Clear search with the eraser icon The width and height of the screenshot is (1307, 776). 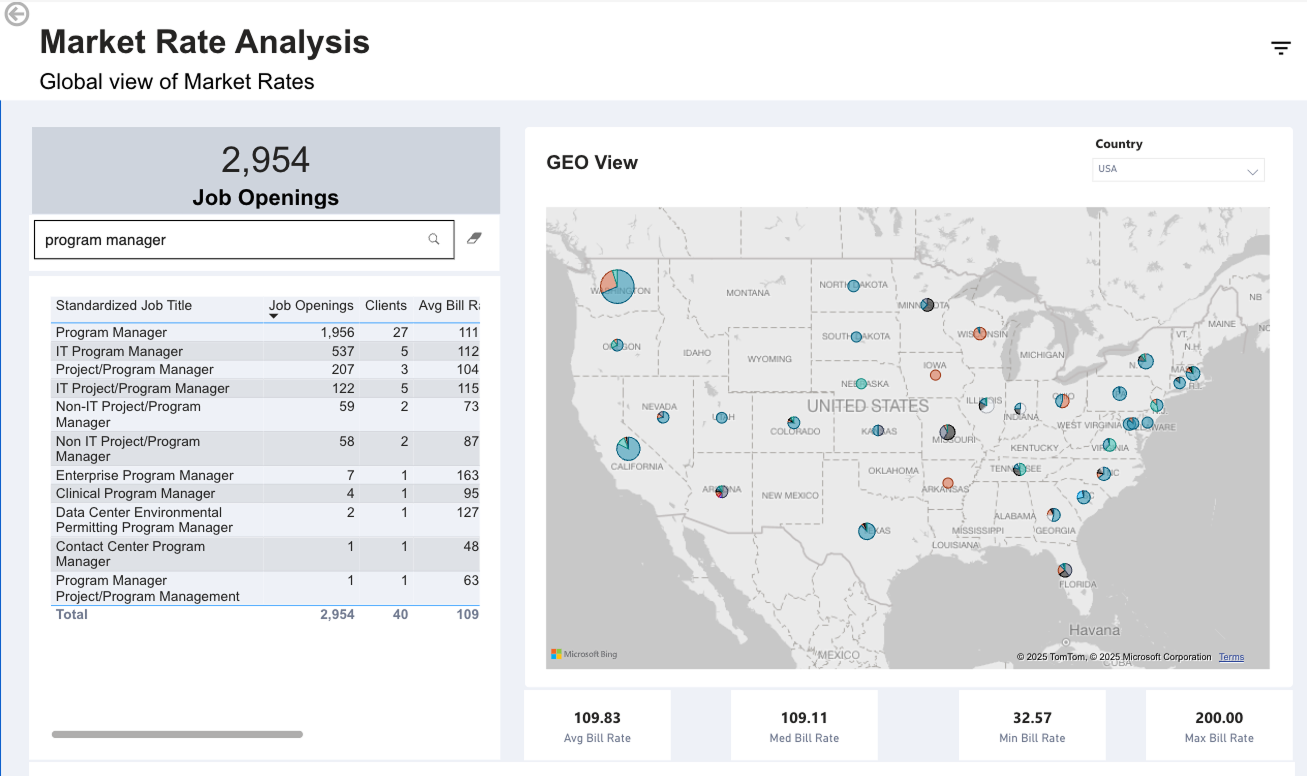tap(474, 238)
